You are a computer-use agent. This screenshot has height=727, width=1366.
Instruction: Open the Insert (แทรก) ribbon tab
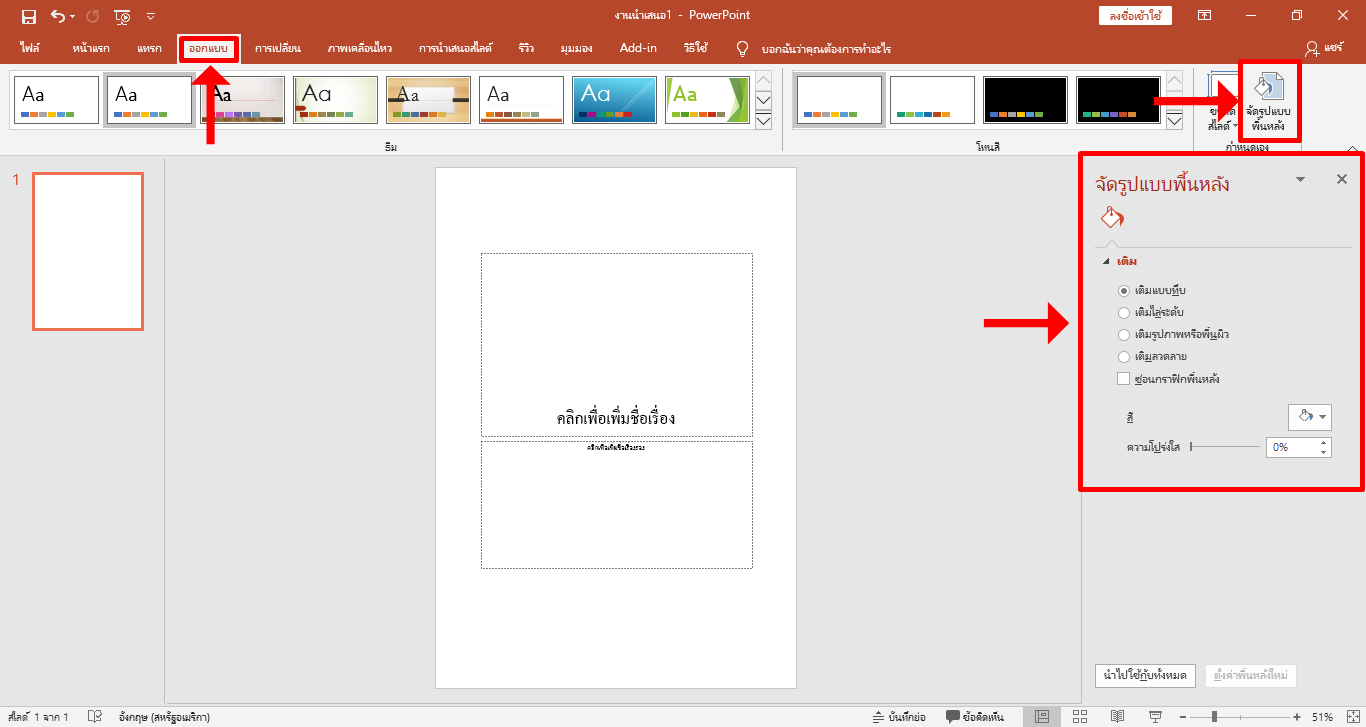[149, 48]
